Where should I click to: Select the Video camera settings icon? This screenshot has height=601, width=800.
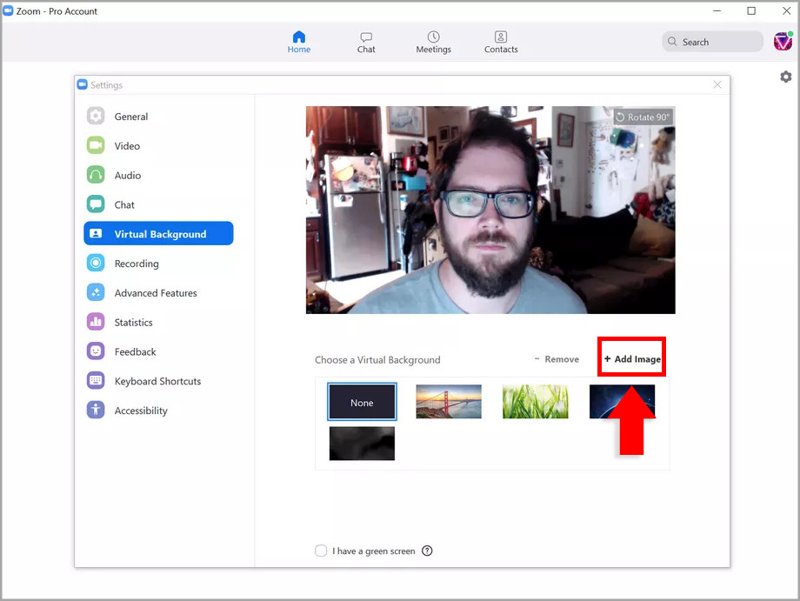[95, 145]
